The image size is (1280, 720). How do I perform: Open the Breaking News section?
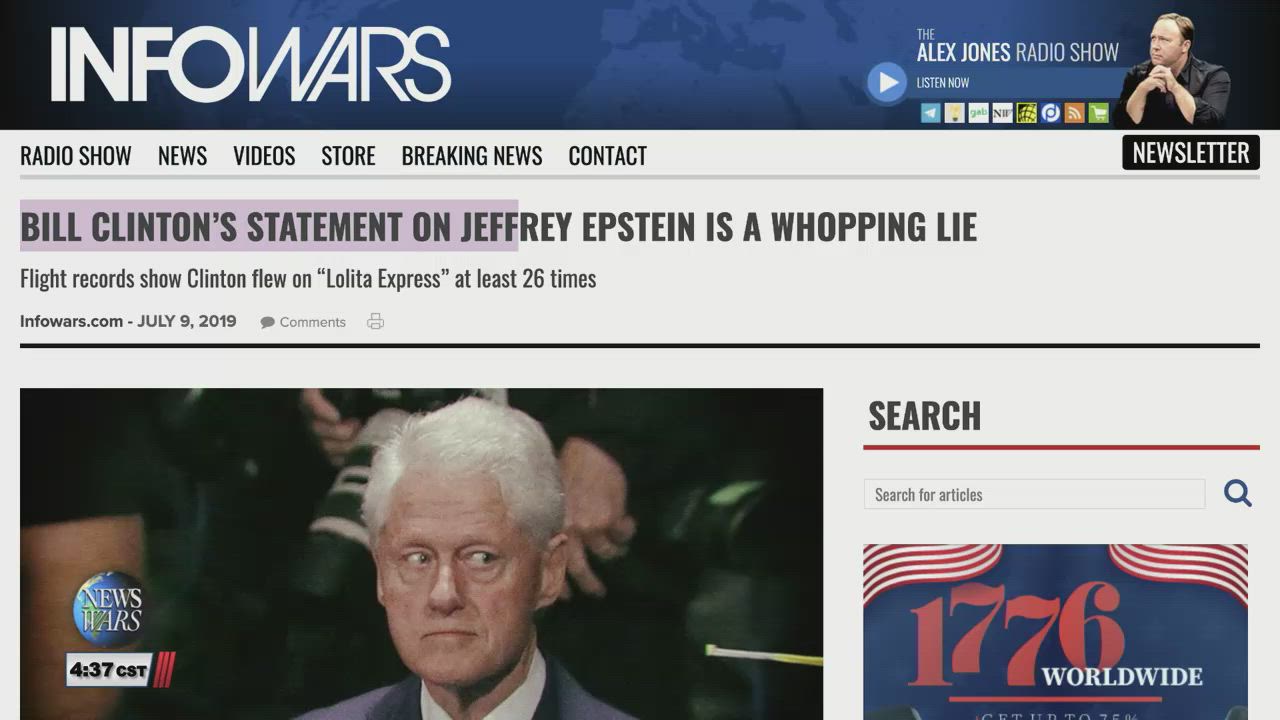coord(472,156)
